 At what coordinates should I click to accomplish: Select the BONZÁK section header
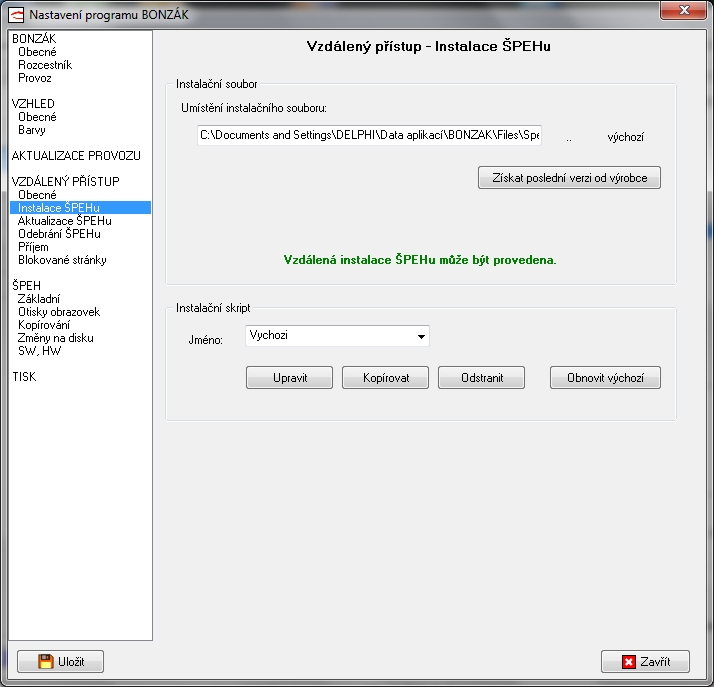point(34,39)
